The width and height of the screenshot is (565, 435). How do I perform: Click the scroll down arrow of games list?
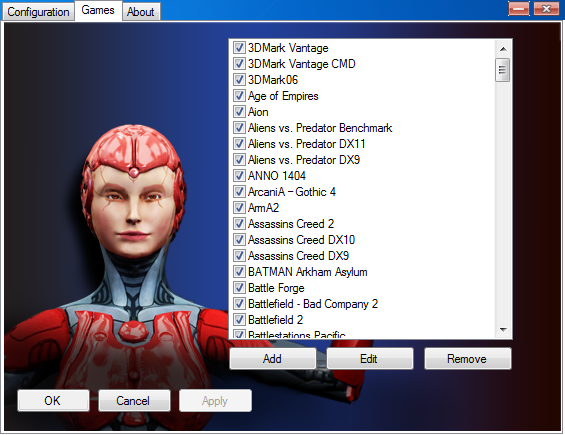503,329
